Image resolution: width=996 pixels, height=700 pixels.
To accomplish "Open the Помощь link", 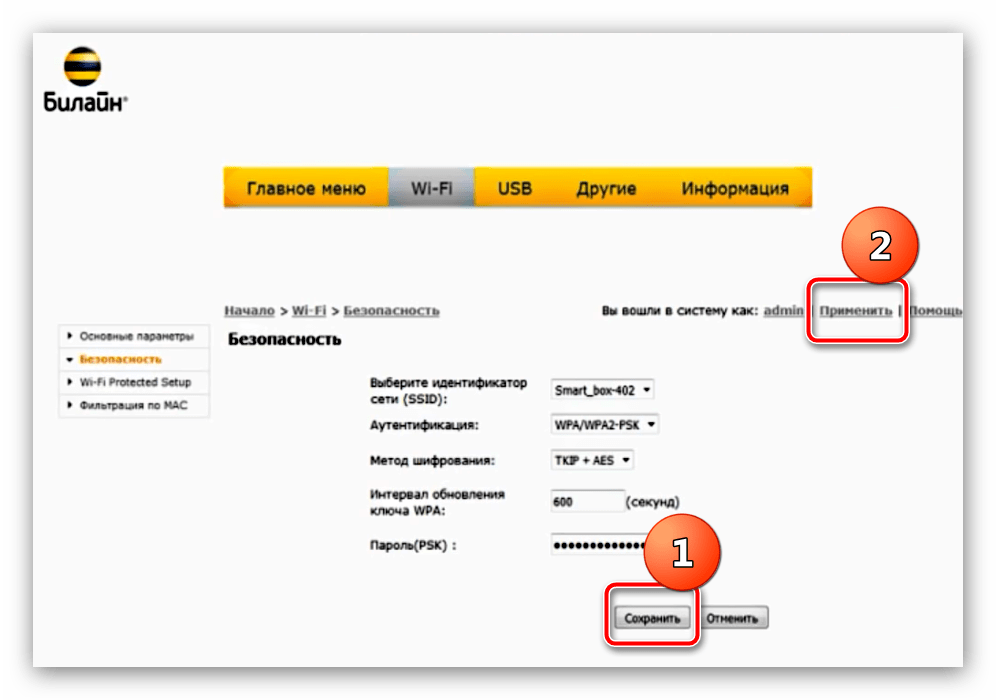I will coord(935,311).
